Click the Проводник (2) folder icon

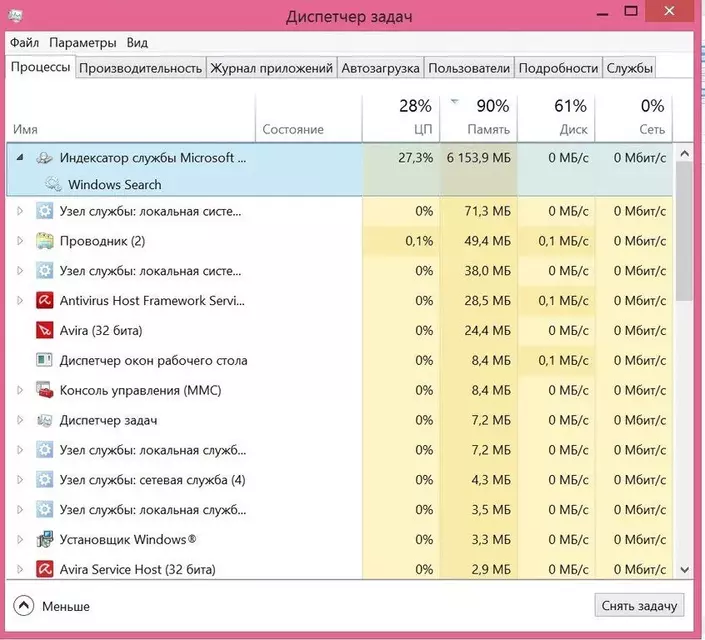(x=45, y=241)
